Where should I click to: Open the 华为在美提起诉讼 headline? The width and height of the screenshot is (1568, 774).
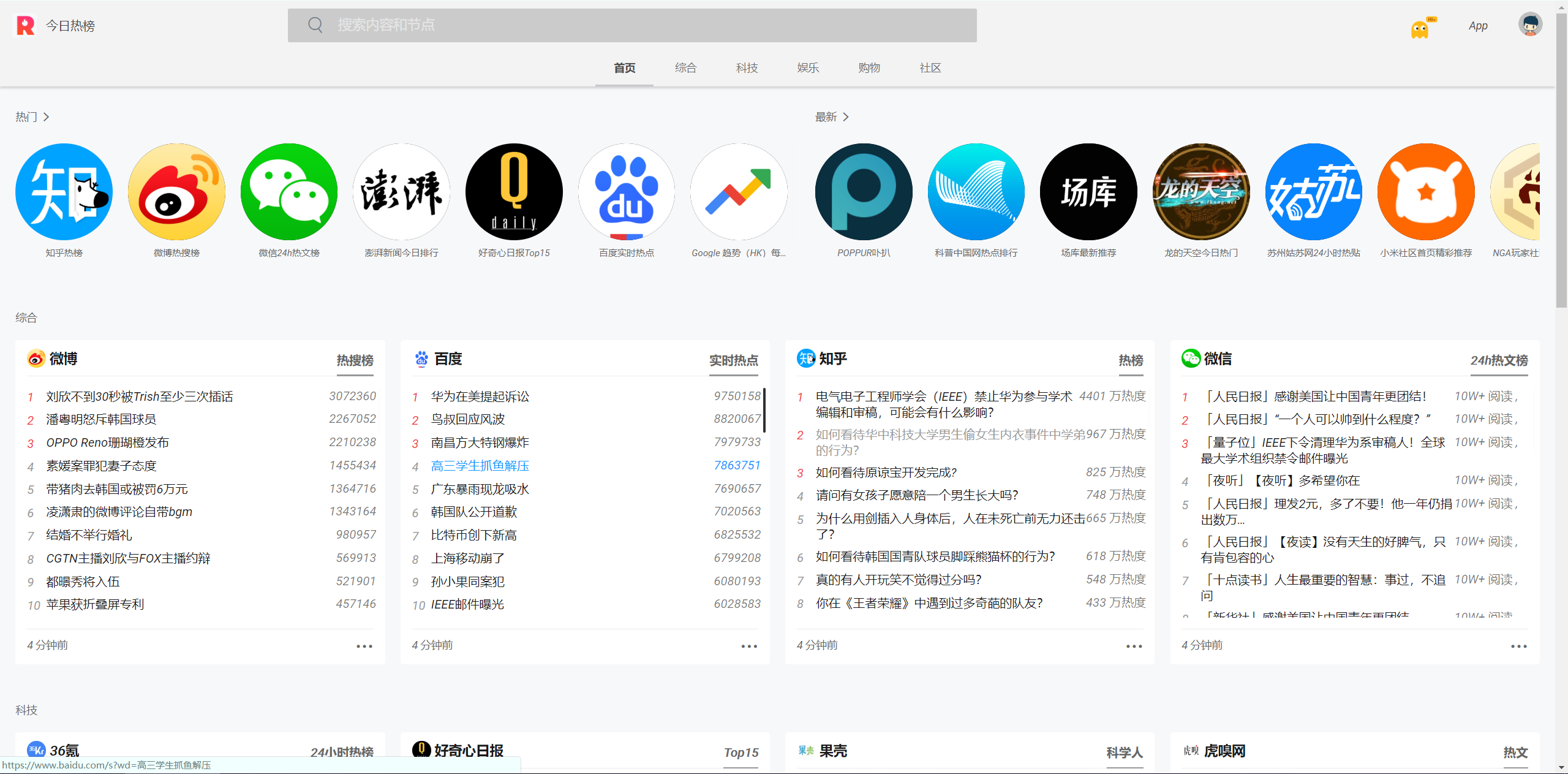pyautogui.click(x=480, y=396)
